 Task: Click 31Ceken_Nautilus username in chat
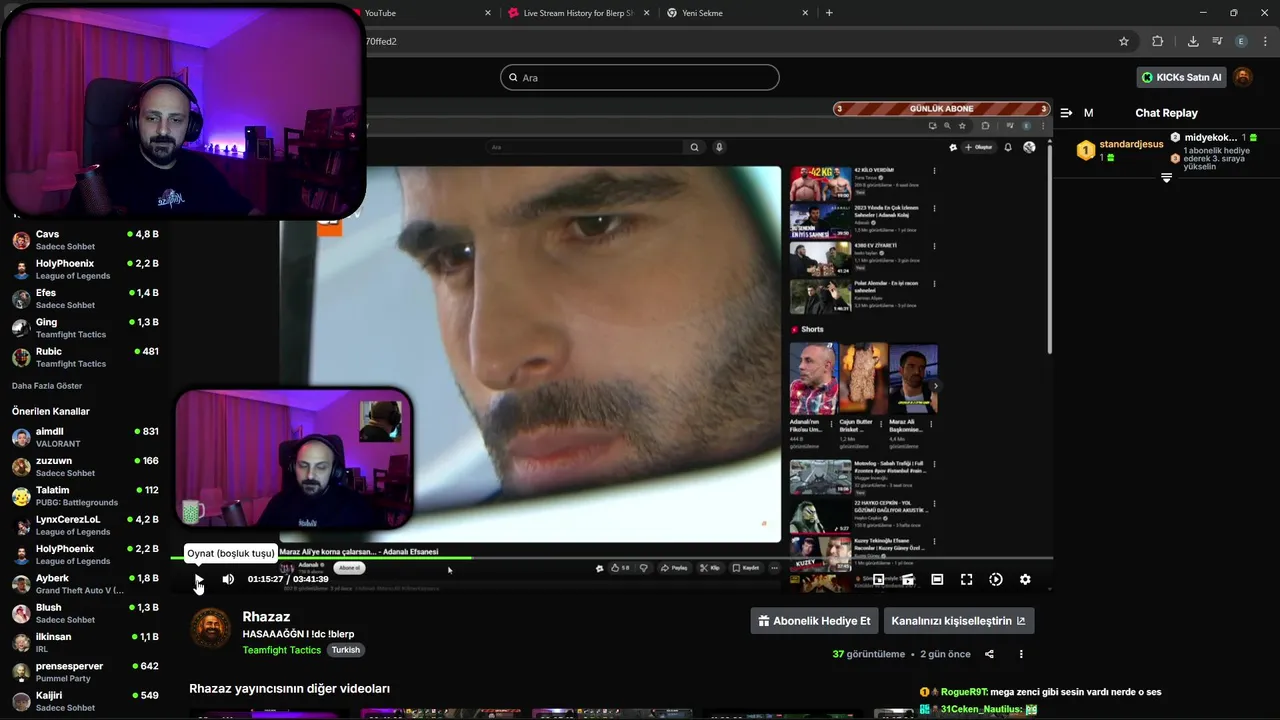(981, 709)
